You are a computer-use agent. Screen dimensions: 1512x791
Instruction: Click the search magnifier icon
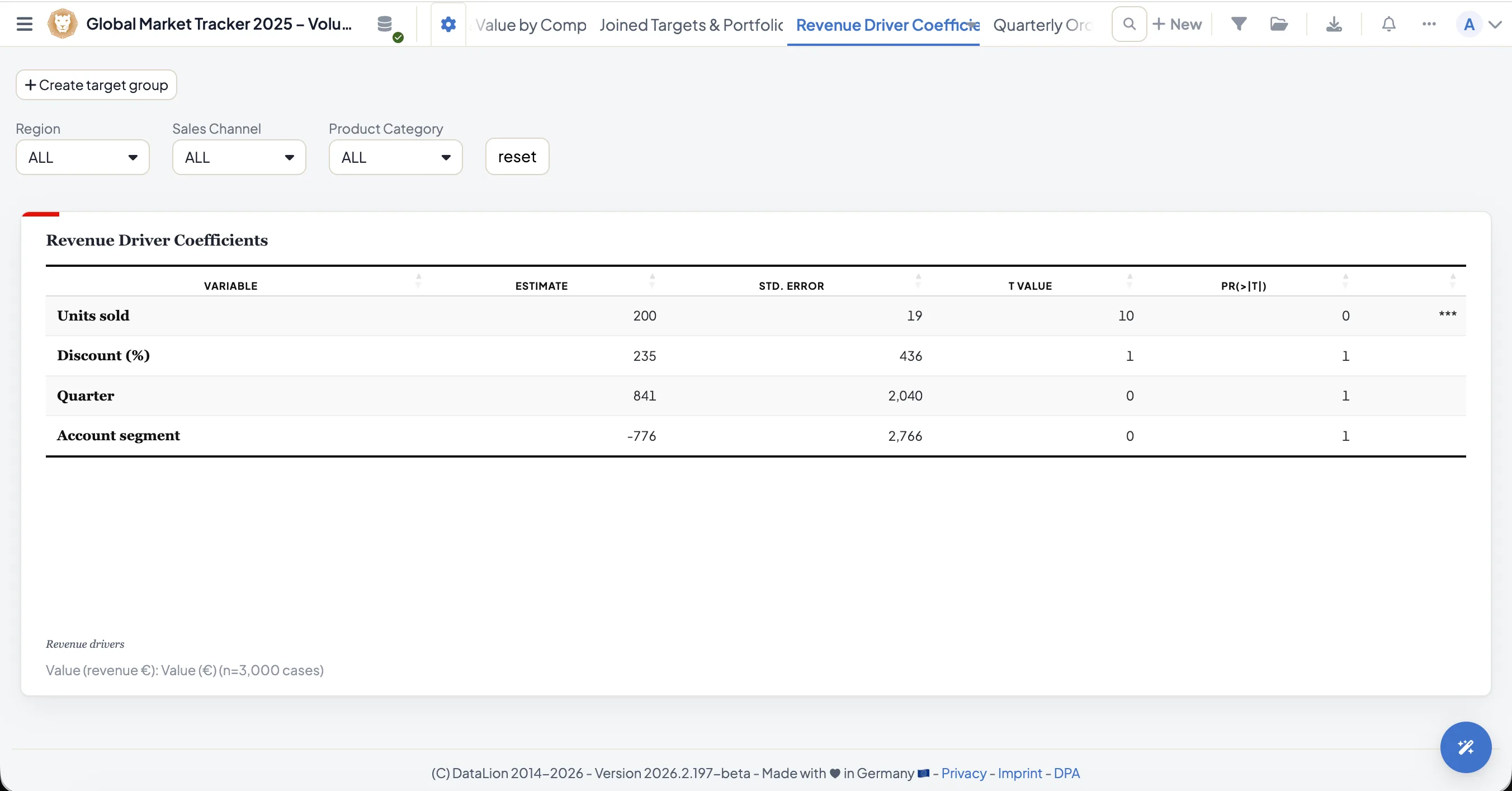tap(1129, 24)
